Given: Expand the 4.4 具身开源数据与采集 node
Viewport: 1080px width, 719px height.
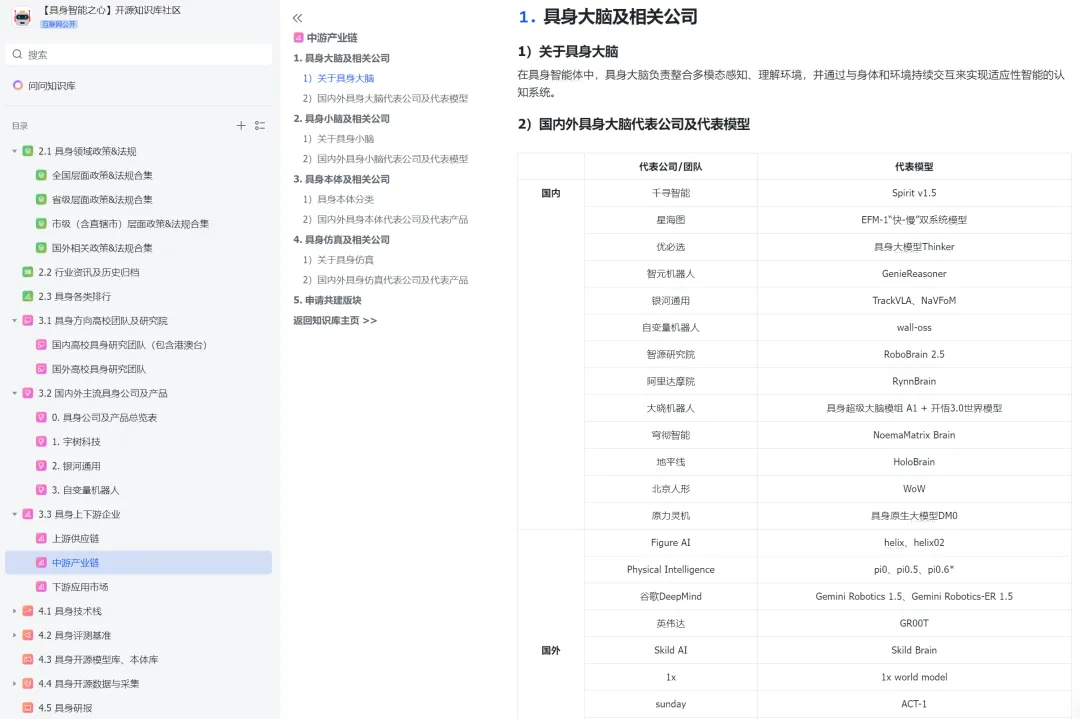Looking at the screenshot, I should (14, 683).
